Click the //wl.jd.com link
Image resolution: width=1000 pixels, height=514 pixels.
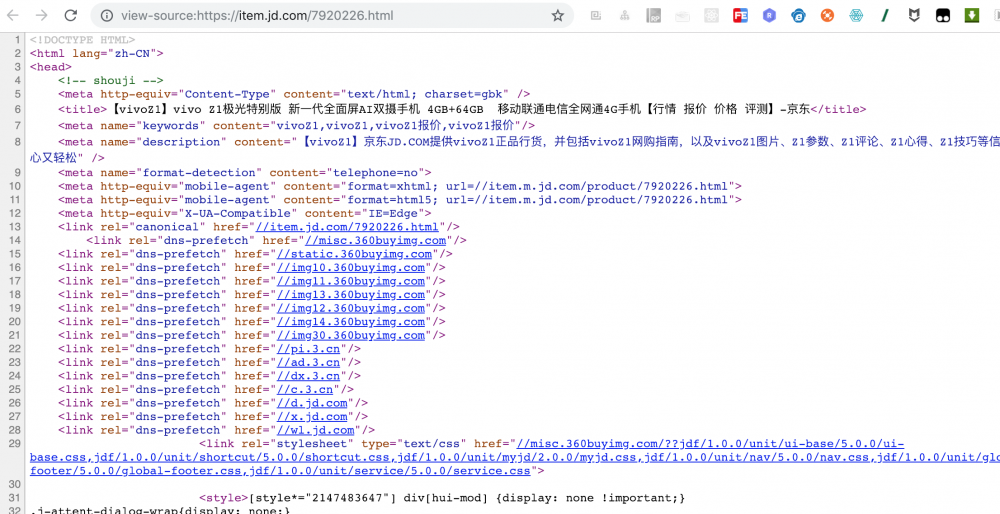[316, 430]
